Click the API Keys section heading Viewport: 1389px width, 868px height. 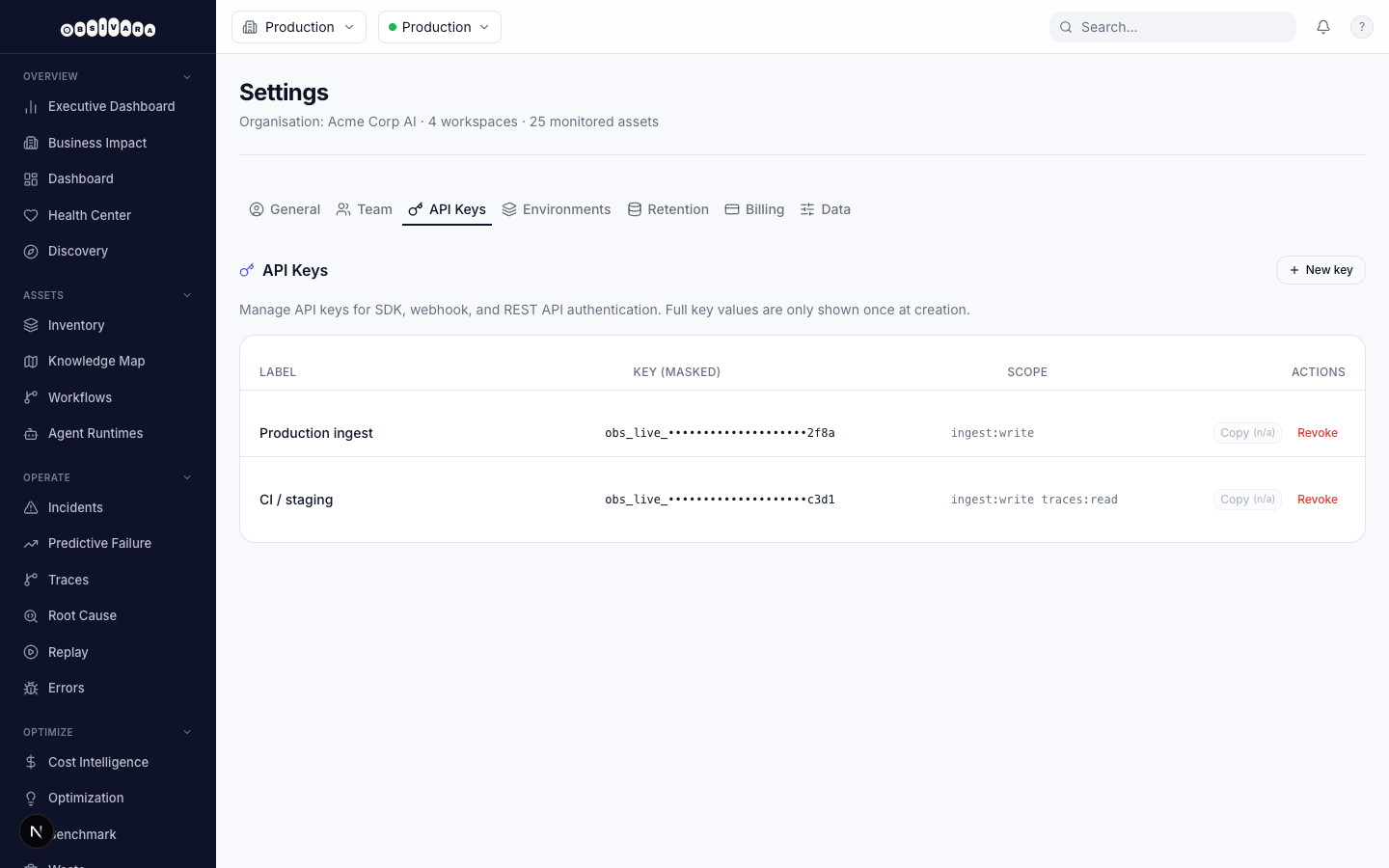(x=295, y=270)
